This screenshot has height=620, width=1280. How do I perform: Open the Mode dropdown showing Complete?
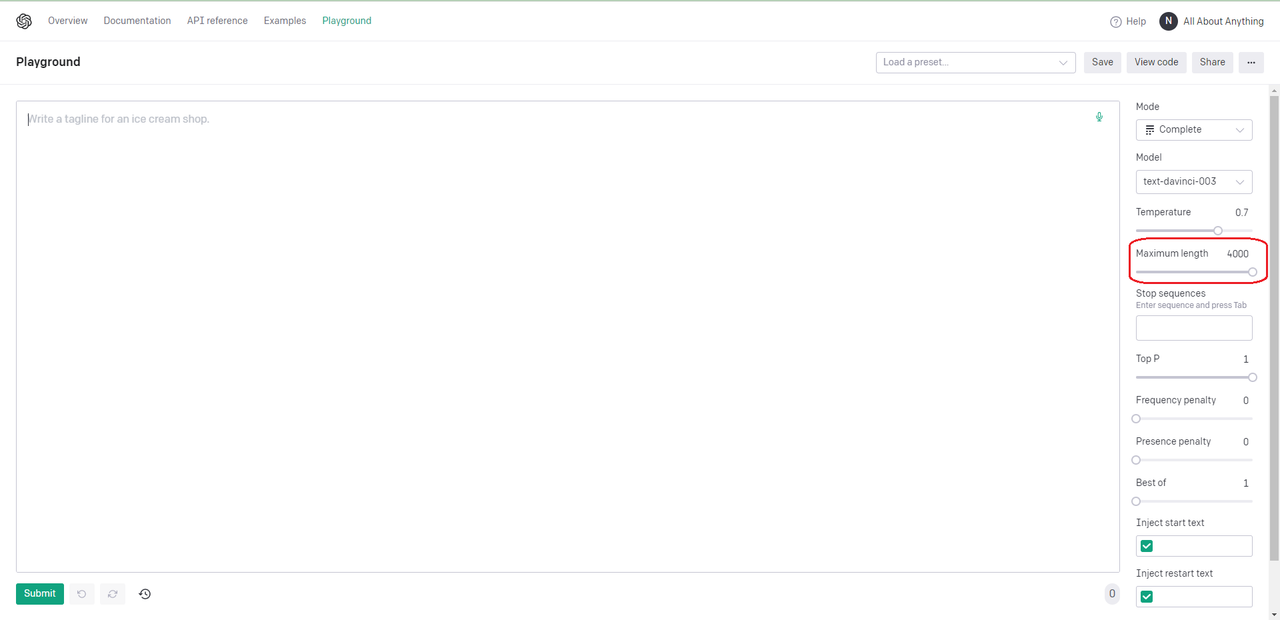[1194, 130]
